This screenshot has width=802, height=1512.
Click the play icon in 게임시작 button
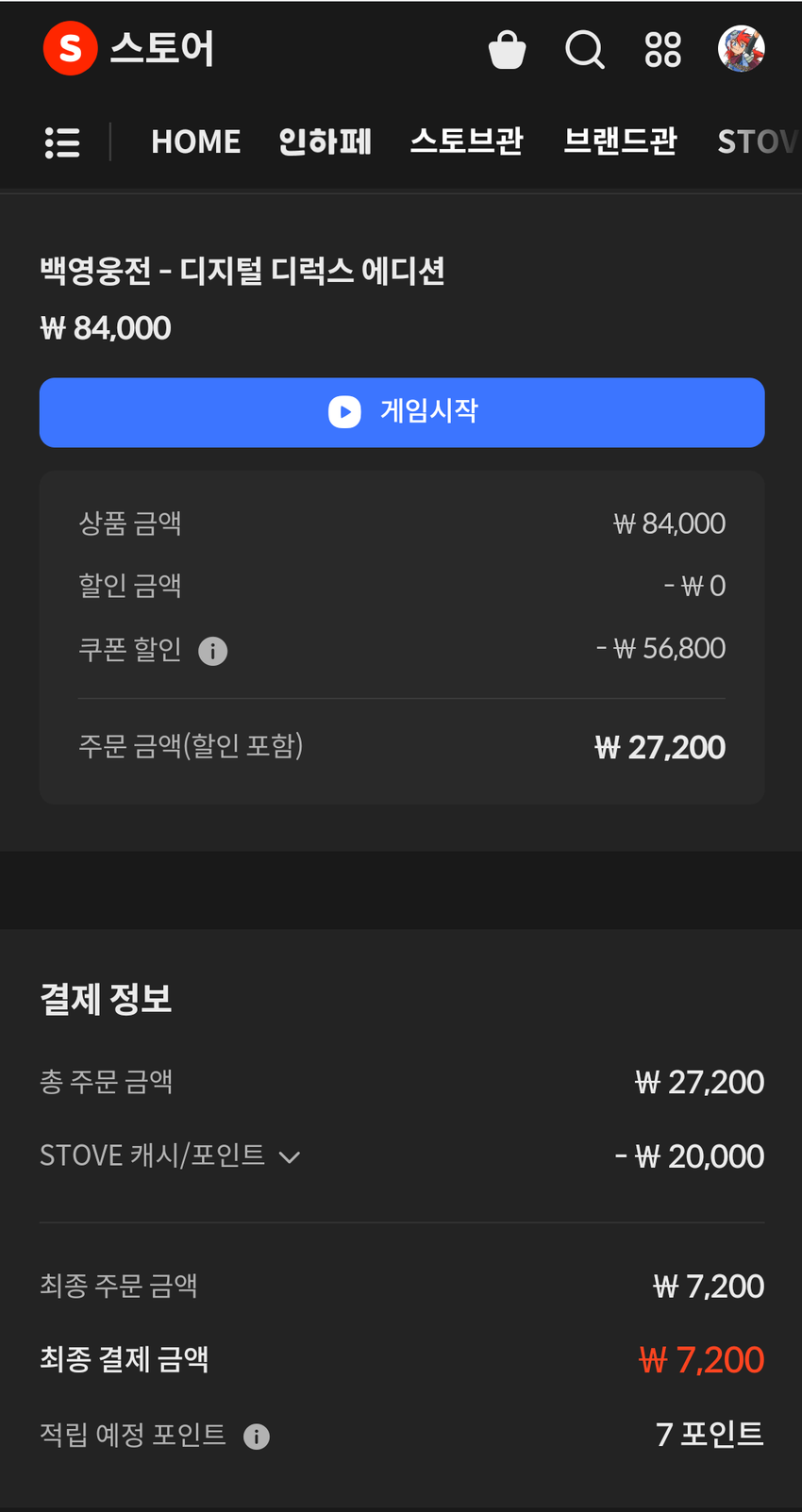click(344, 412)
